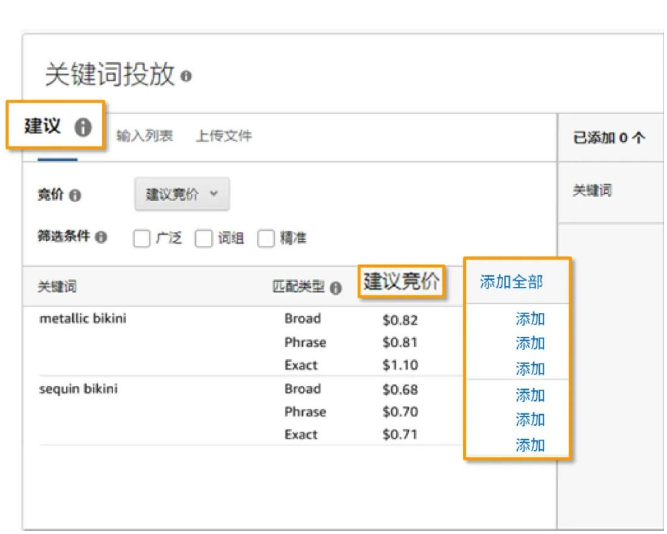Screen dimensions: 667x534
Task: Add metallic bikini Broad match keyword
Action: tap(530, 320)
